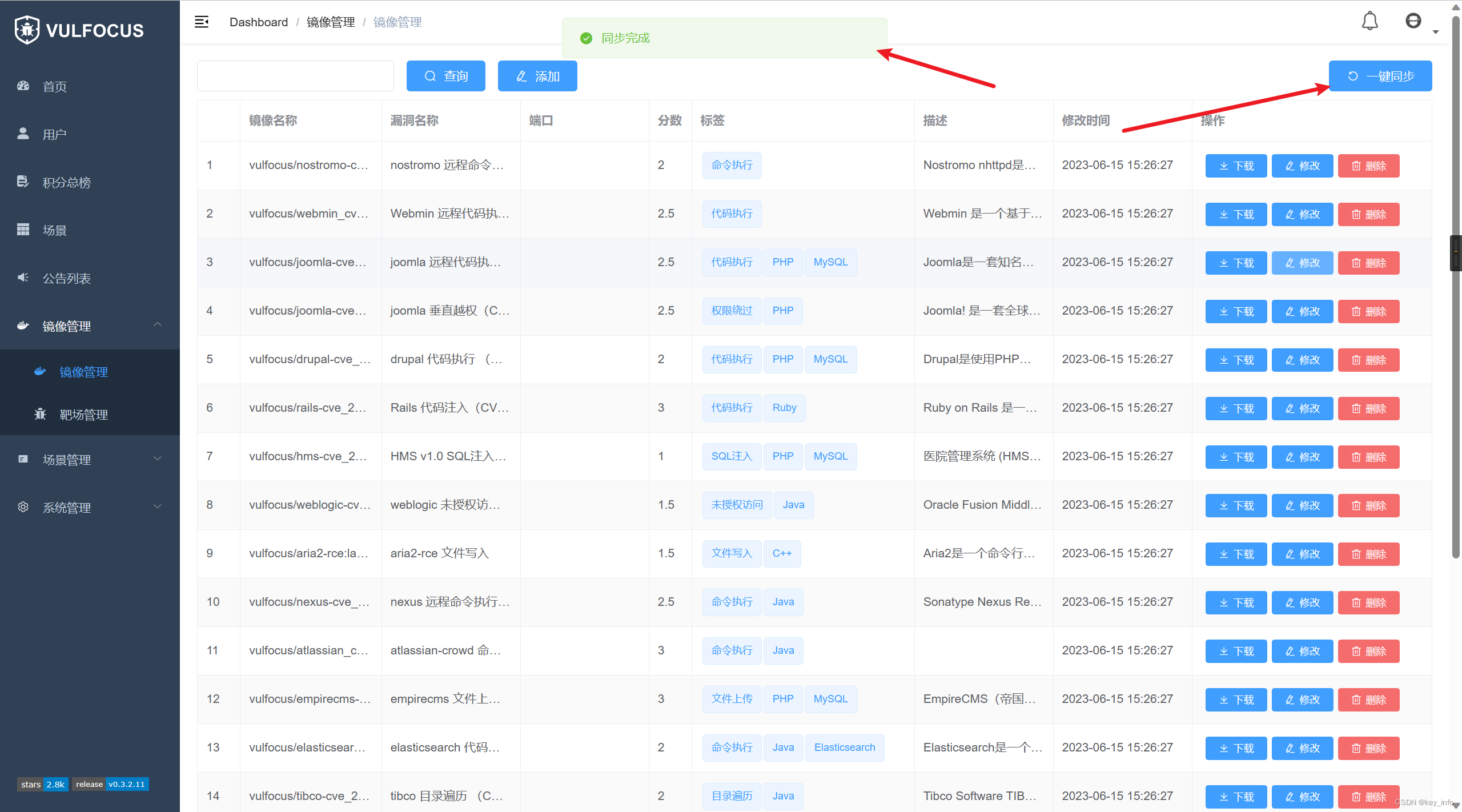
Task: Open 公告列表 announcements menu item
Action: pyautogui.click(x=66, y=278)
